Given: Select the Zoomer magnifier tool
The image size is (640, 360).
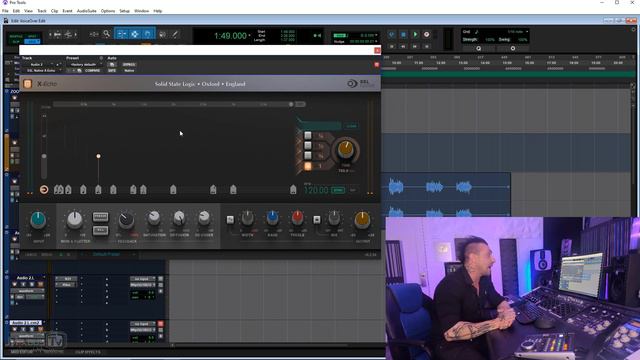Looking at the screenshot, I should point(107,34).
